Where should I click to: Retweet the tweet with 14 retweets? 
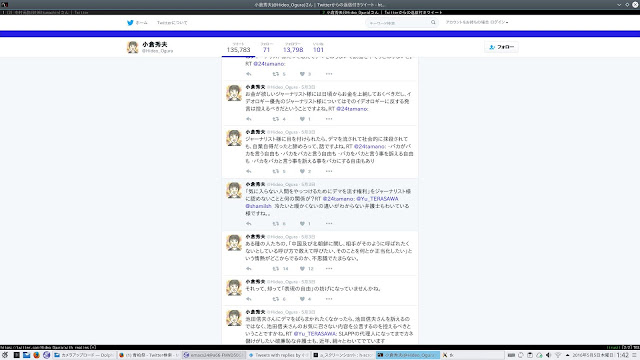click(276, 269)
